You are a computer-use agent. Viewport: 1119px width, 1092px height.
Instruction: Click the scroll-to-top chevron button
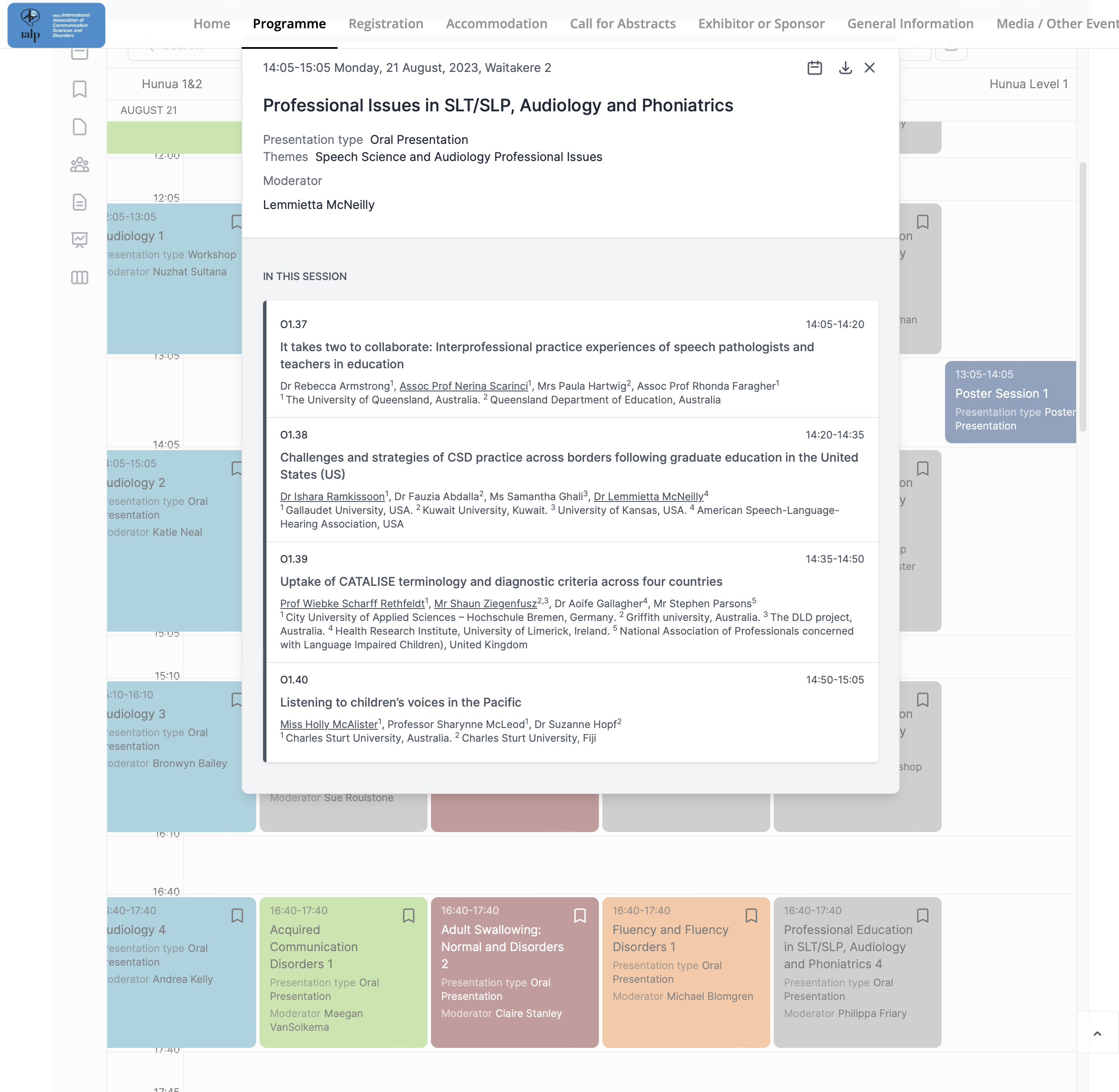pos(1097,1033)
